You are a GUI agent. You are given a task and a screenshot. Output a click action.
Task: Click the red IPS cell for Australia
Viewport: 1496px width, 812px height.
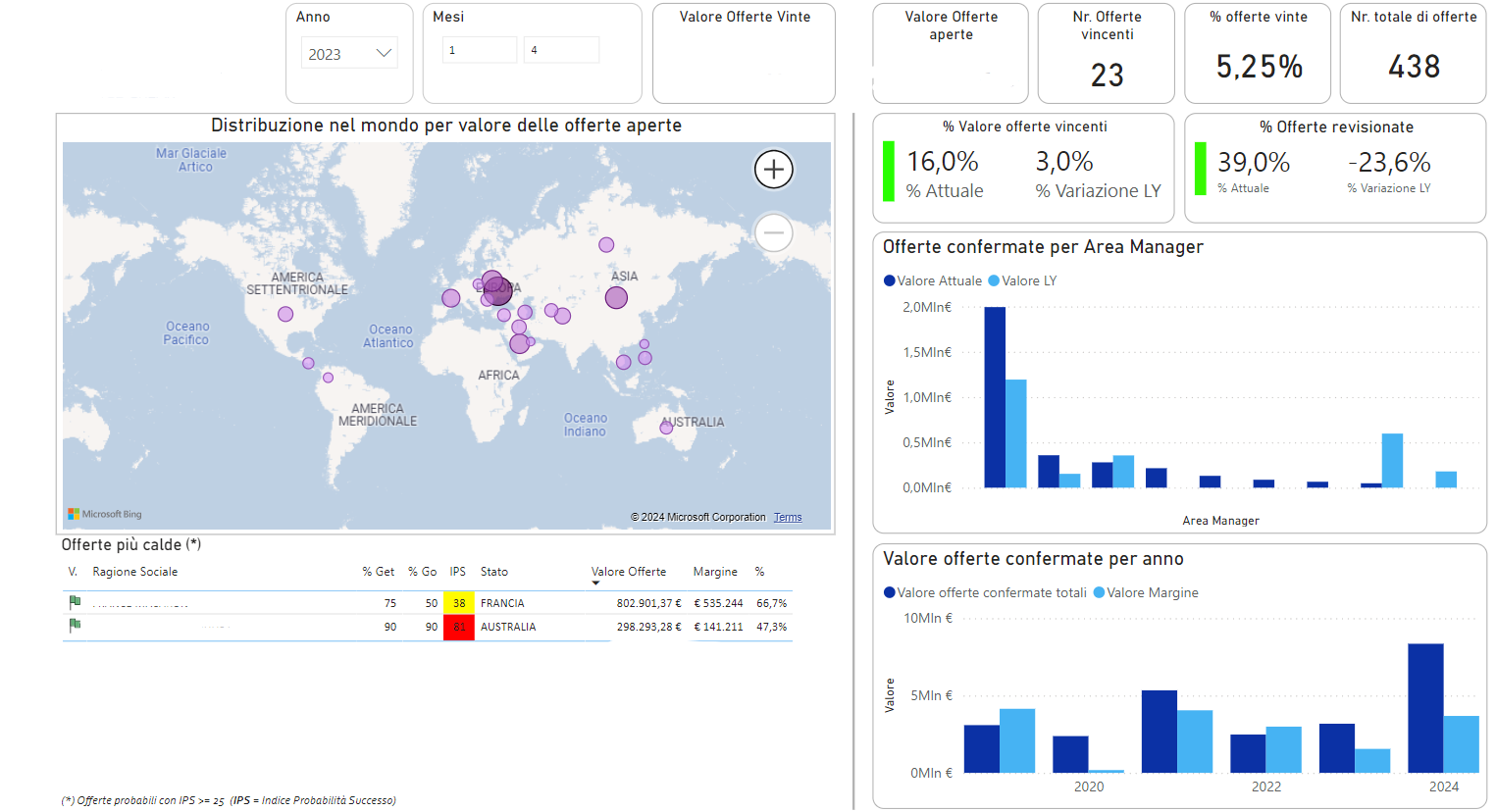pyautogui.click(x=458, y=627)
